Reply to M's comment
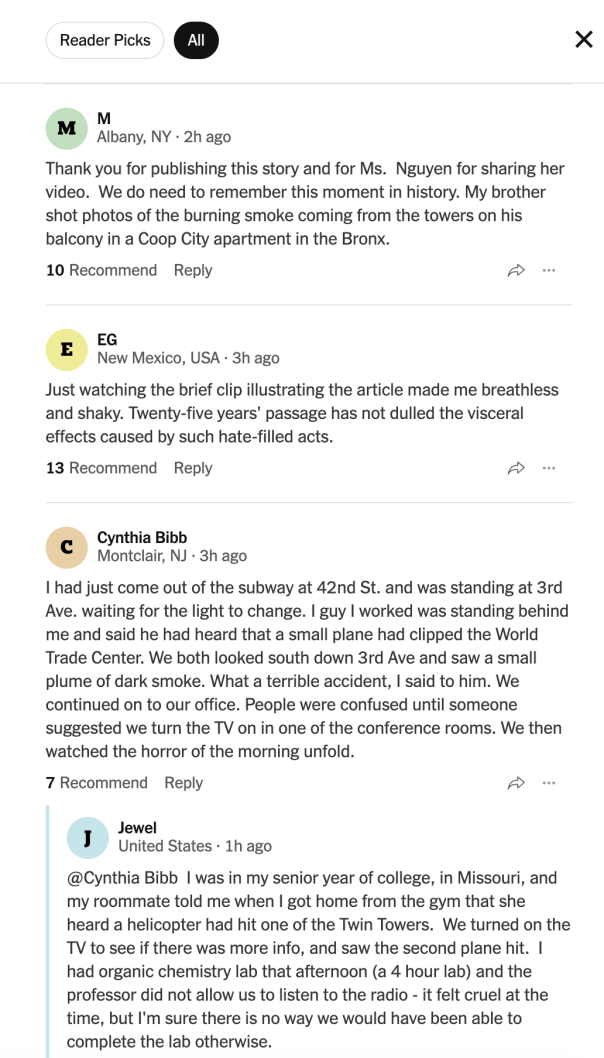The width and height of the screenshot is (604, 1058). pos(193,271)
